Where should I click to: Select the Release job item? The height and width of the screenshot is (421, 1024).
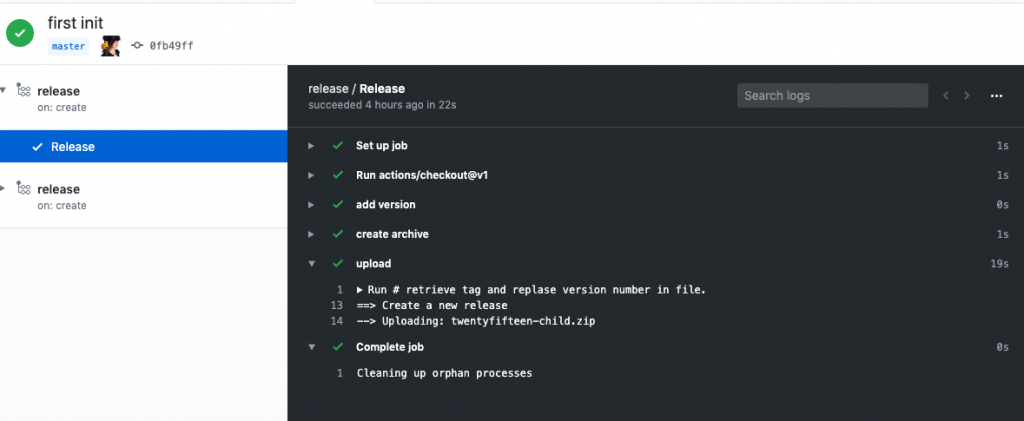click(144, 147)
